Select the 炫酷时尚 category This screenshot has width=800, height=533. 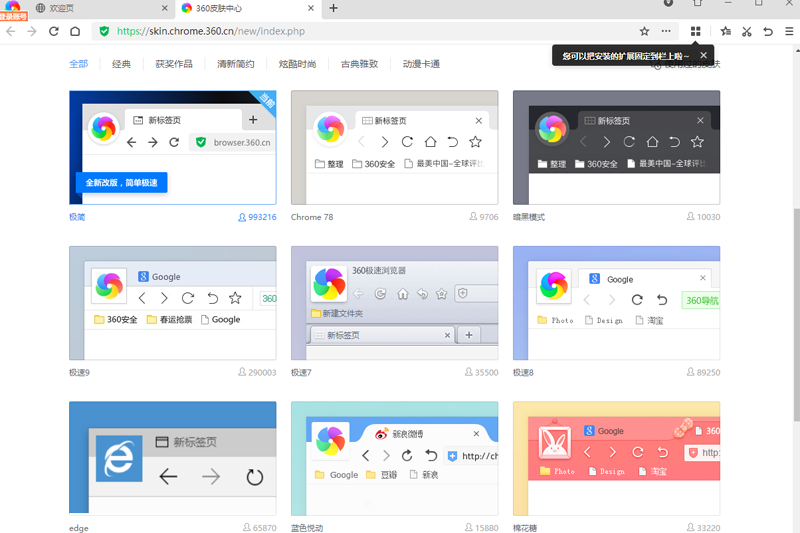297,64
